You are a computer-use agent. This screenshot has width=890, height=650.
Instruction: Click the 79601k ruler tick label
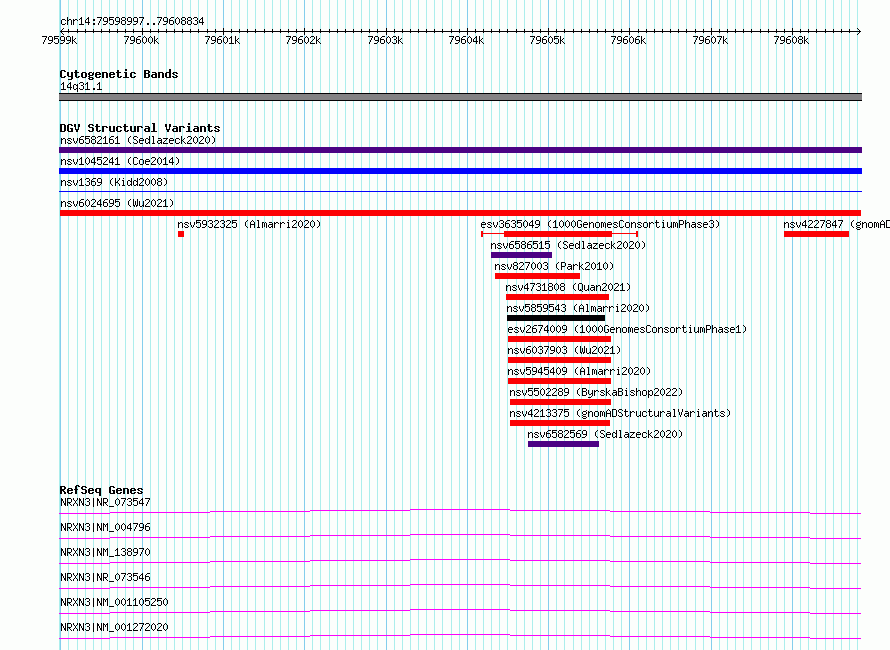coord(222,40)
